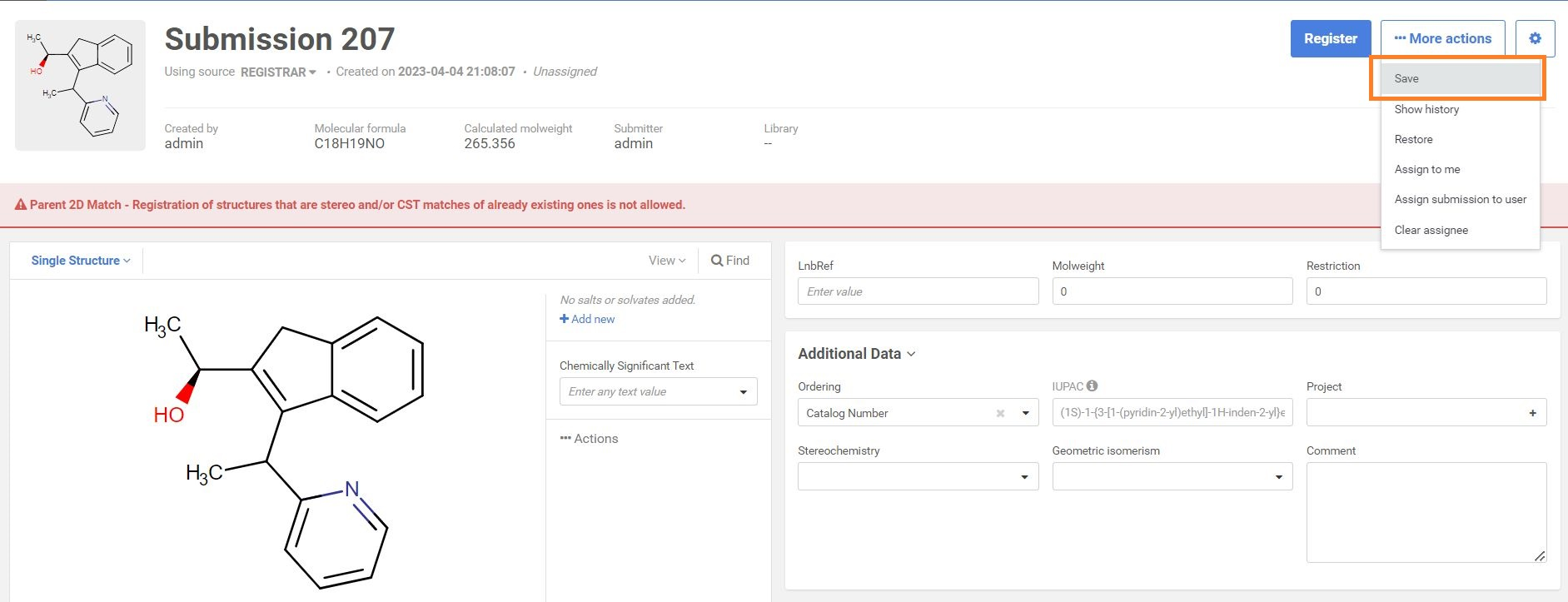
Task: Click the plus icon in Project field
Action: 1532,413
